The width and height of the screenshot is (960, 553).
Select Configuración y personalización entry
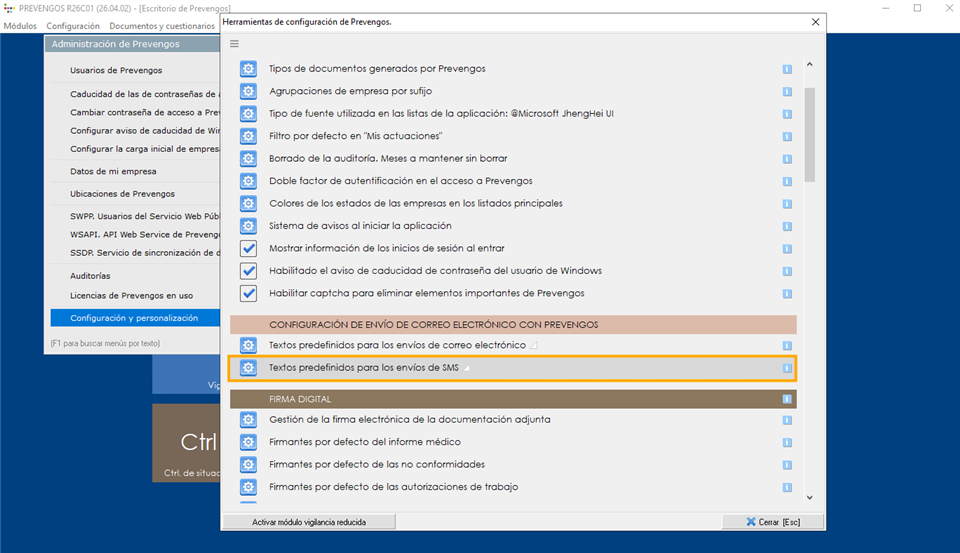point(135,318)
